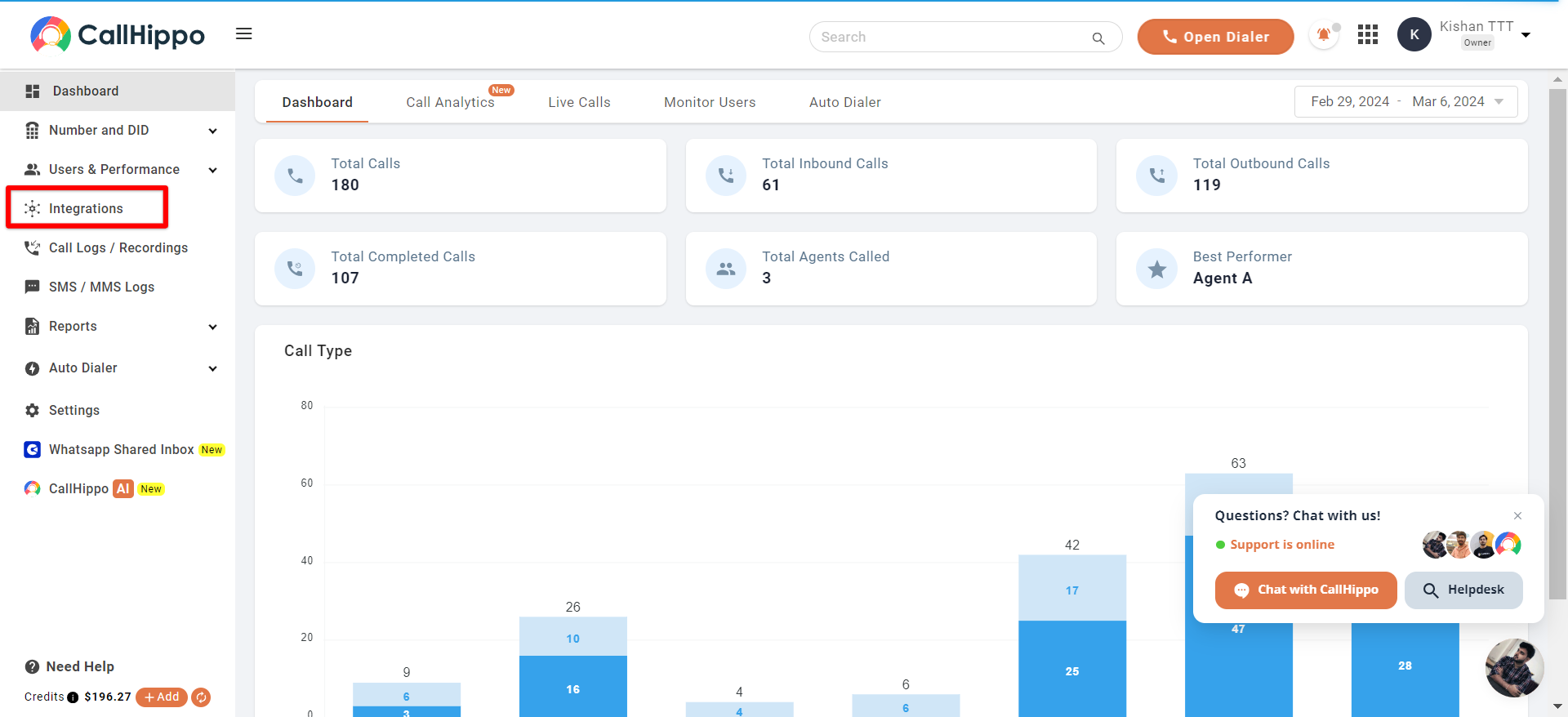Switch to the Call Analytics tab
Viewport: 1568px width, 717px height.
451,102
